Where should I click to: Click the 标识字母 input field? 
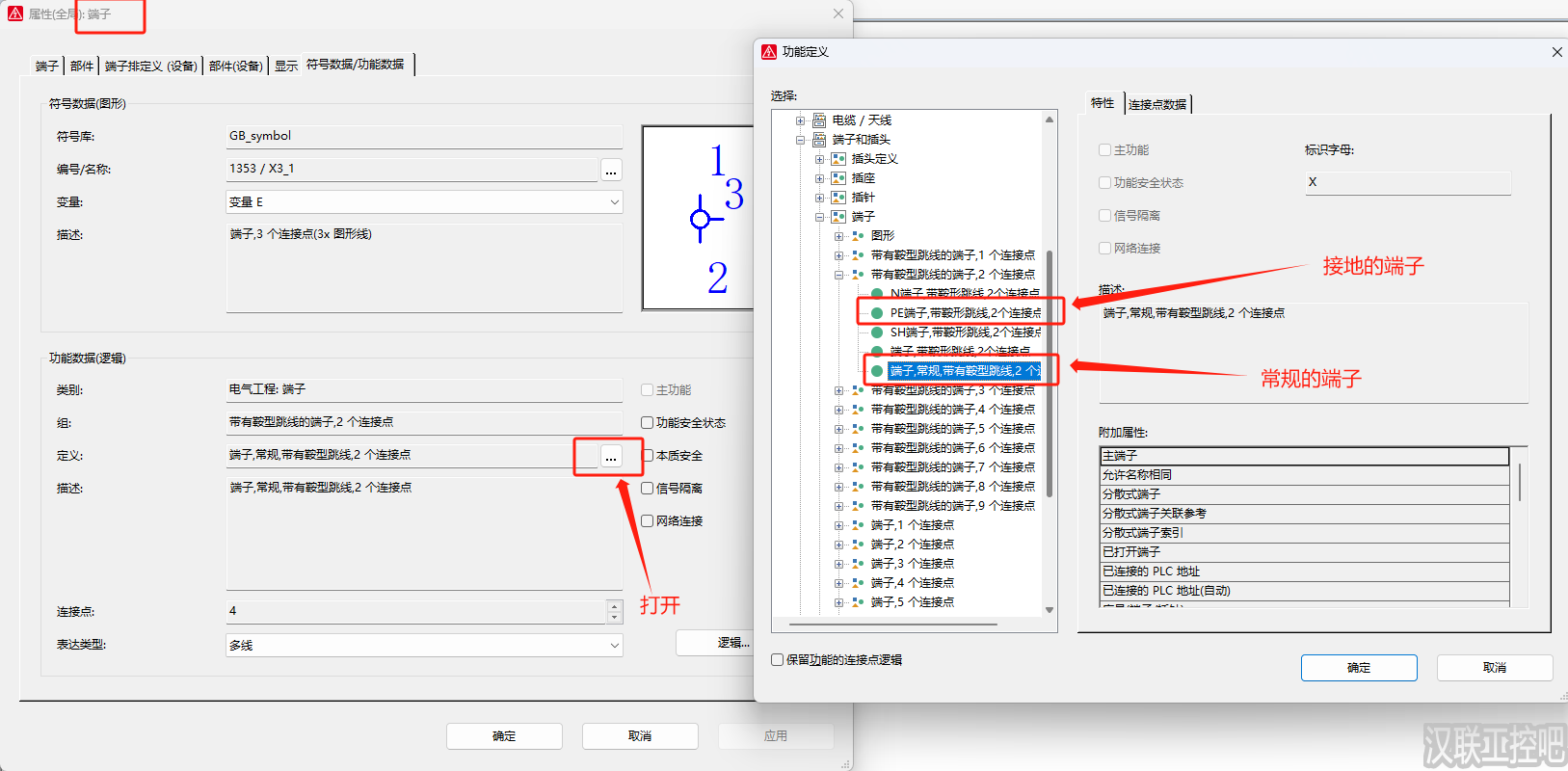(1407, 182)
